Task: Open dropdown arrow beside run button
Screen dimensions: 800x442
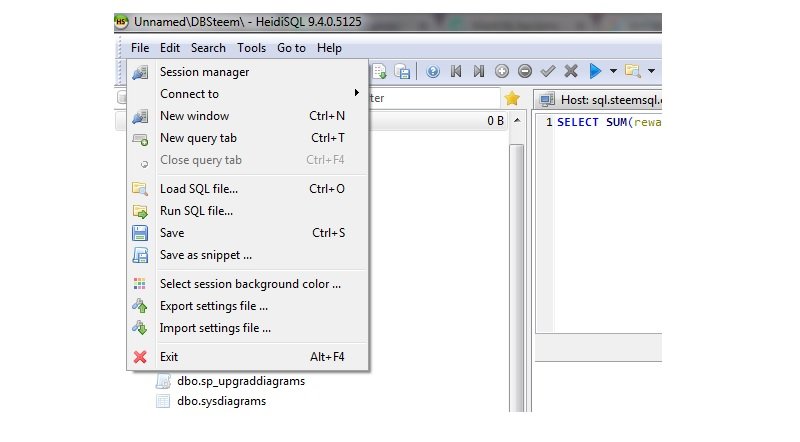Action: pyautogui.click(x=613, y=71)
